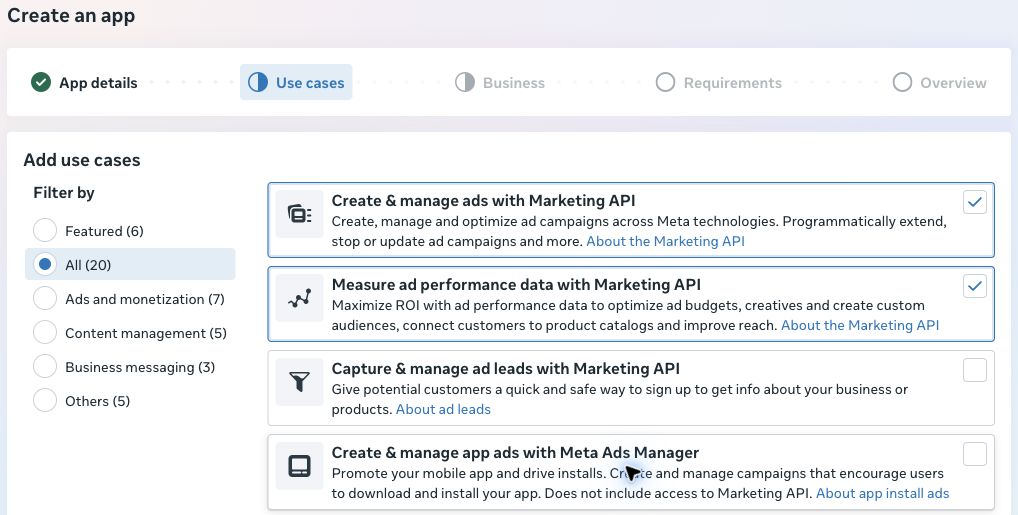This screenshot has width=1018, height=515.
Task: Click the green App details checkmark icon
Action: tap(41, 82)
